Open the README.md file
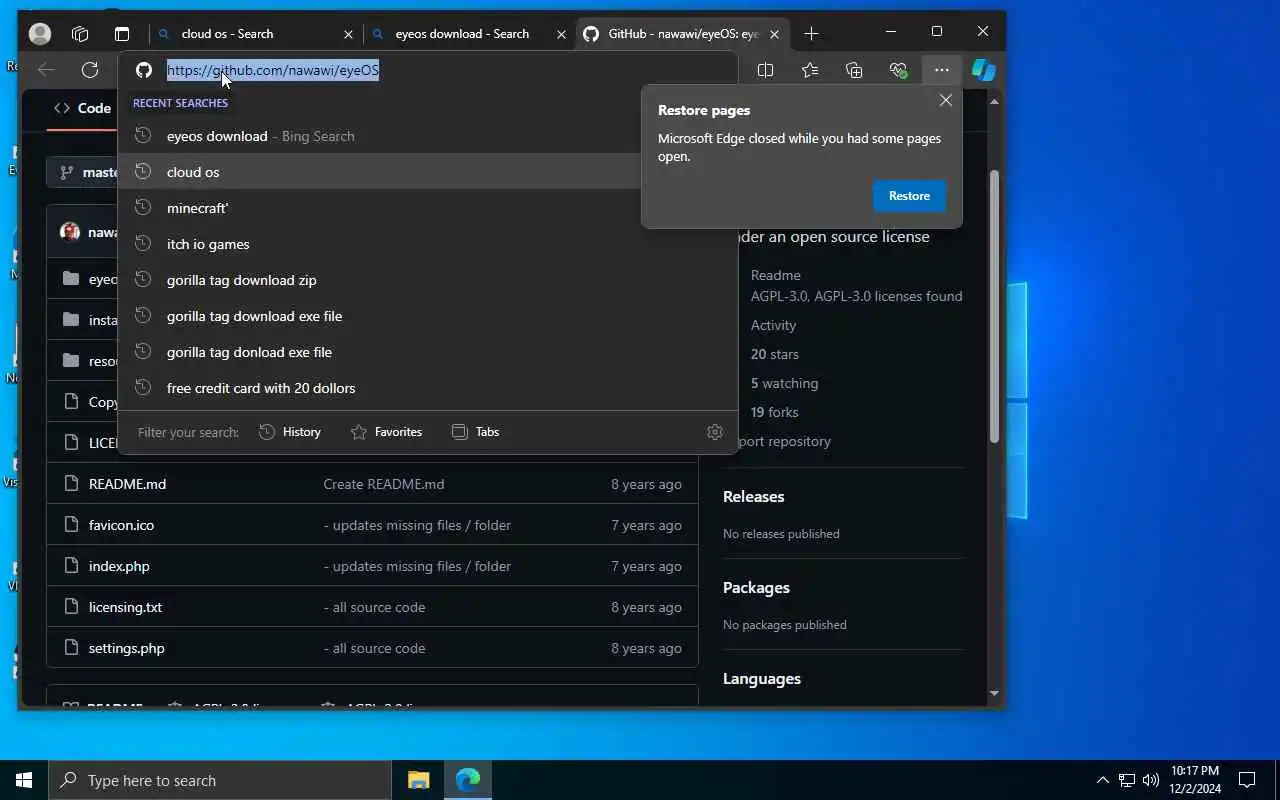 [x=127, y=484]
